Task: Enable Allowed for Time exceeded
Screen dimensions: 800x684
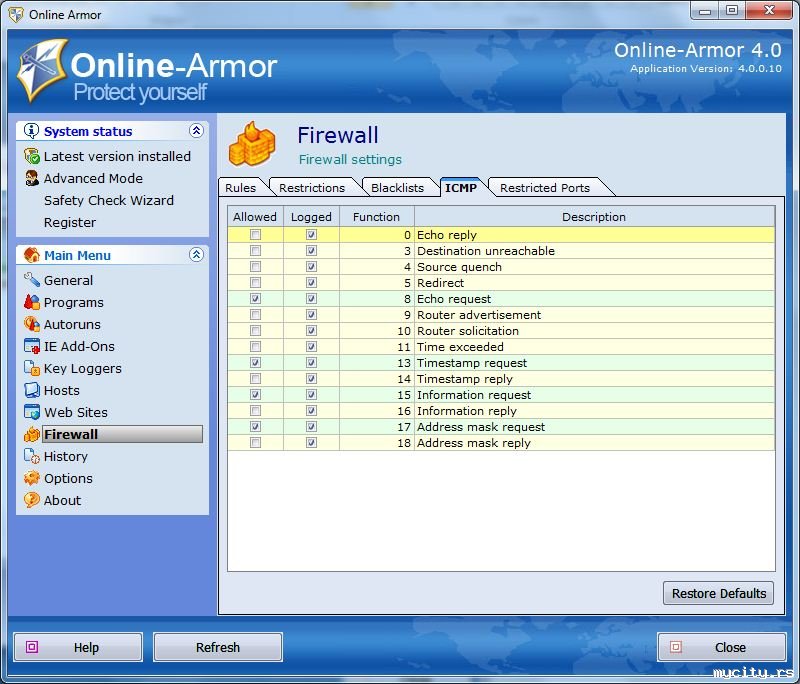Action: [x=255, y=347]
